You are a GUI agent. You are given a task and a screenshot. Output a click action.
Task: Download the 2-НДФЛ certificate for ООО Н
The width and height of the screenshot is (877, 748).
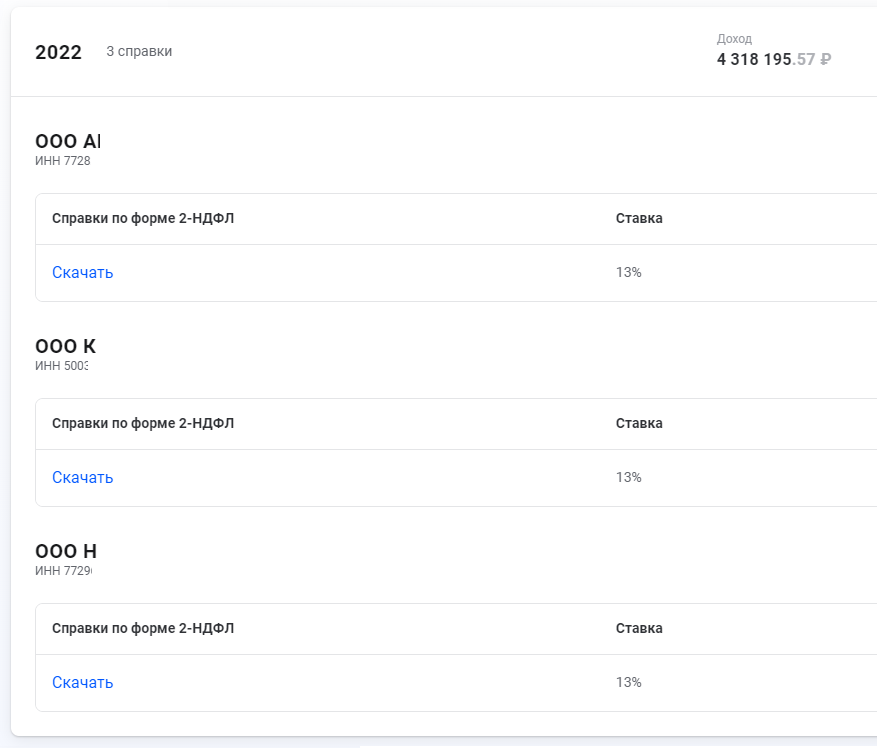click(82, 683)
